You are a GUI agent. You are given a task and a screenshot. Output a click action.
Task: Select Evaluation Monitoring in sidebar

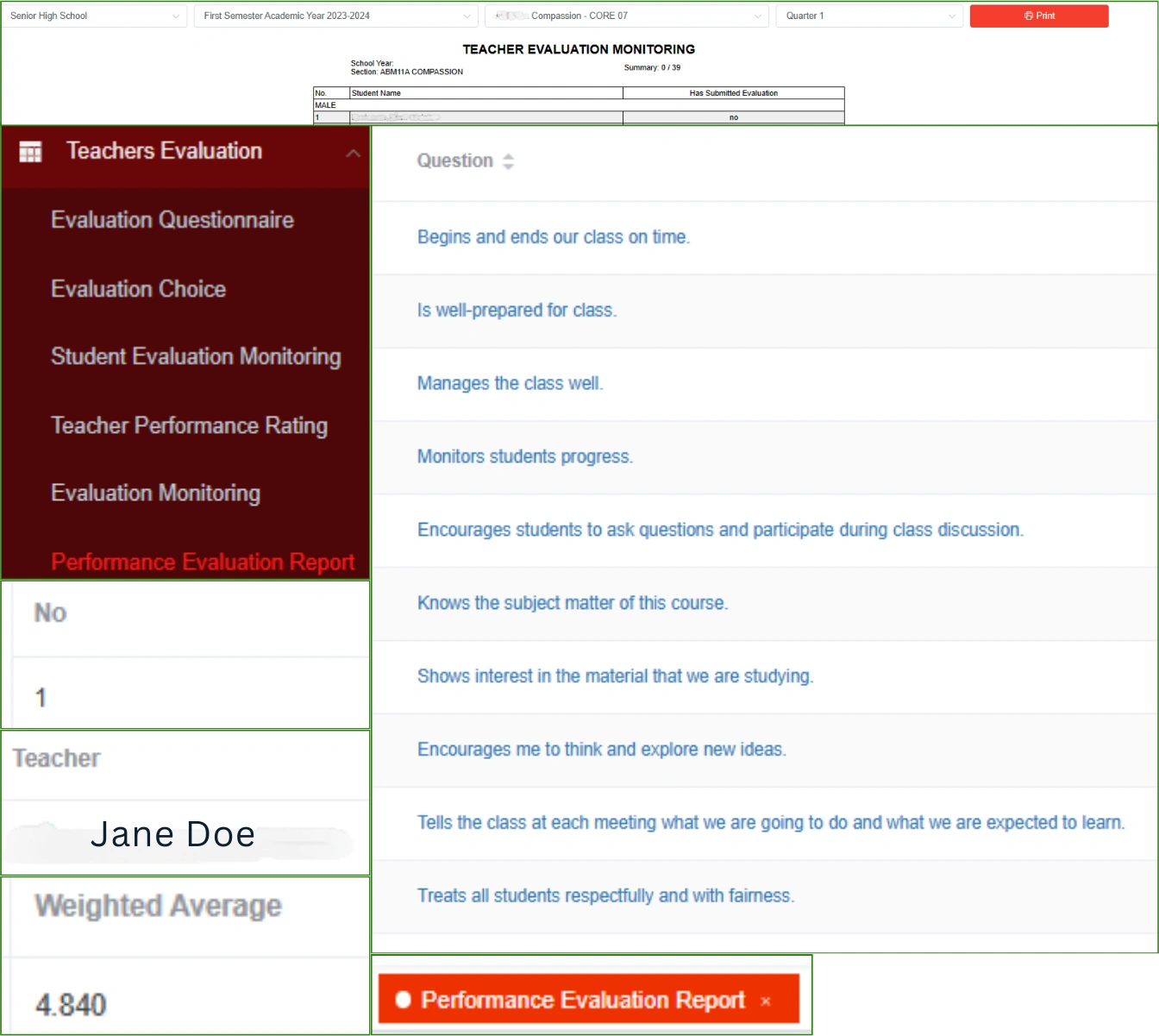[155, 493]
